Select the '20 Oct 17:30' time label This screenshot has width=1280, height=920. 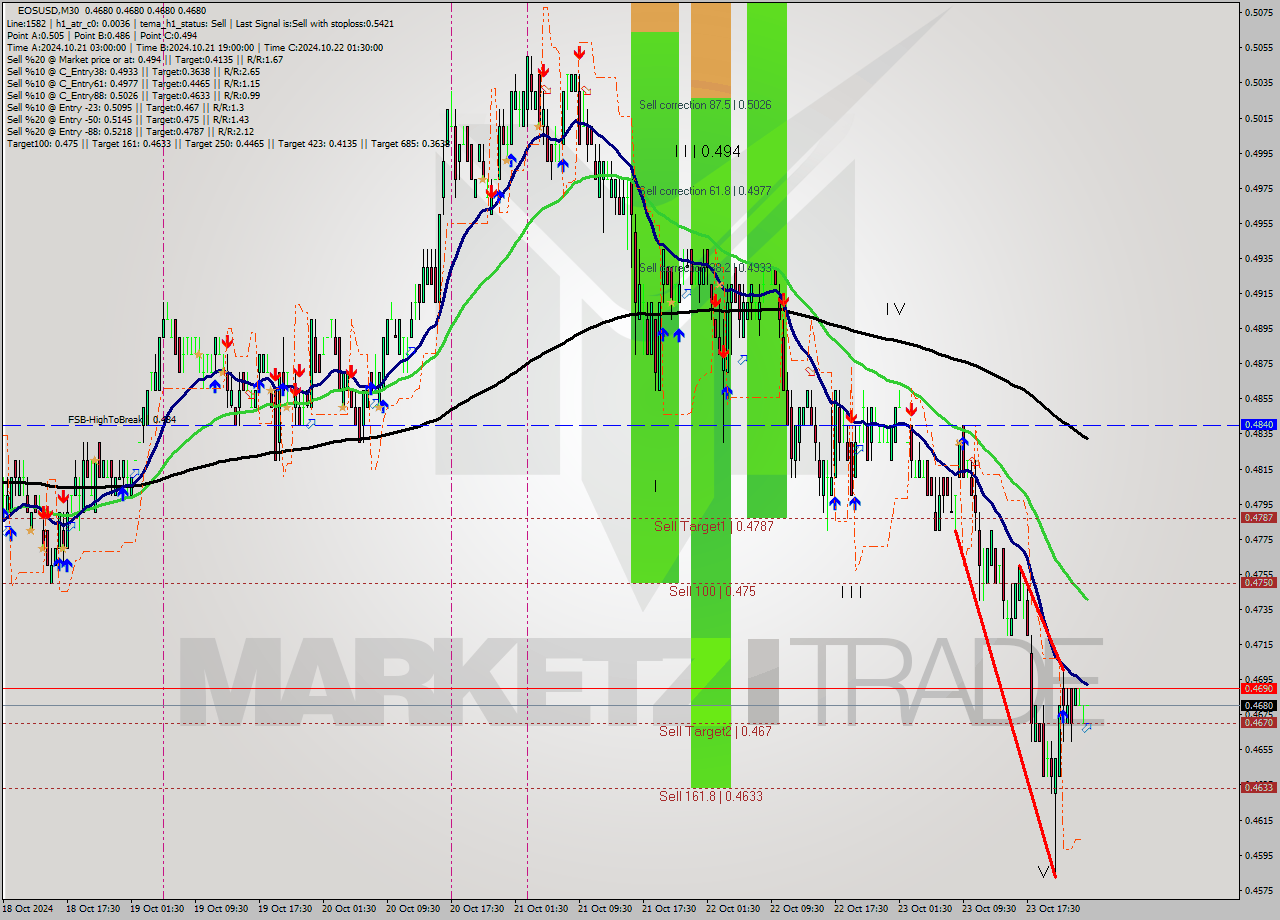click(x=476, y=909)
